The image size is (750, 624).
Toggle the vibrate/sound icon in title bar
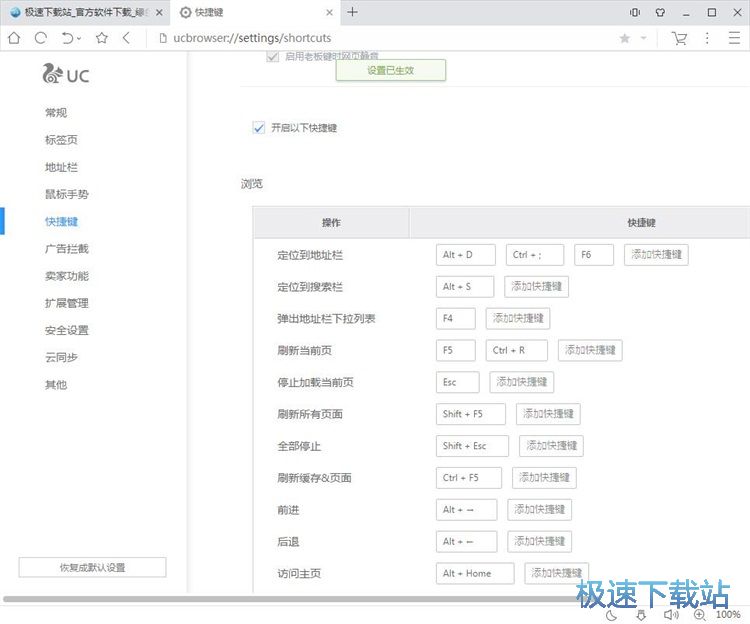click(635, 12)
